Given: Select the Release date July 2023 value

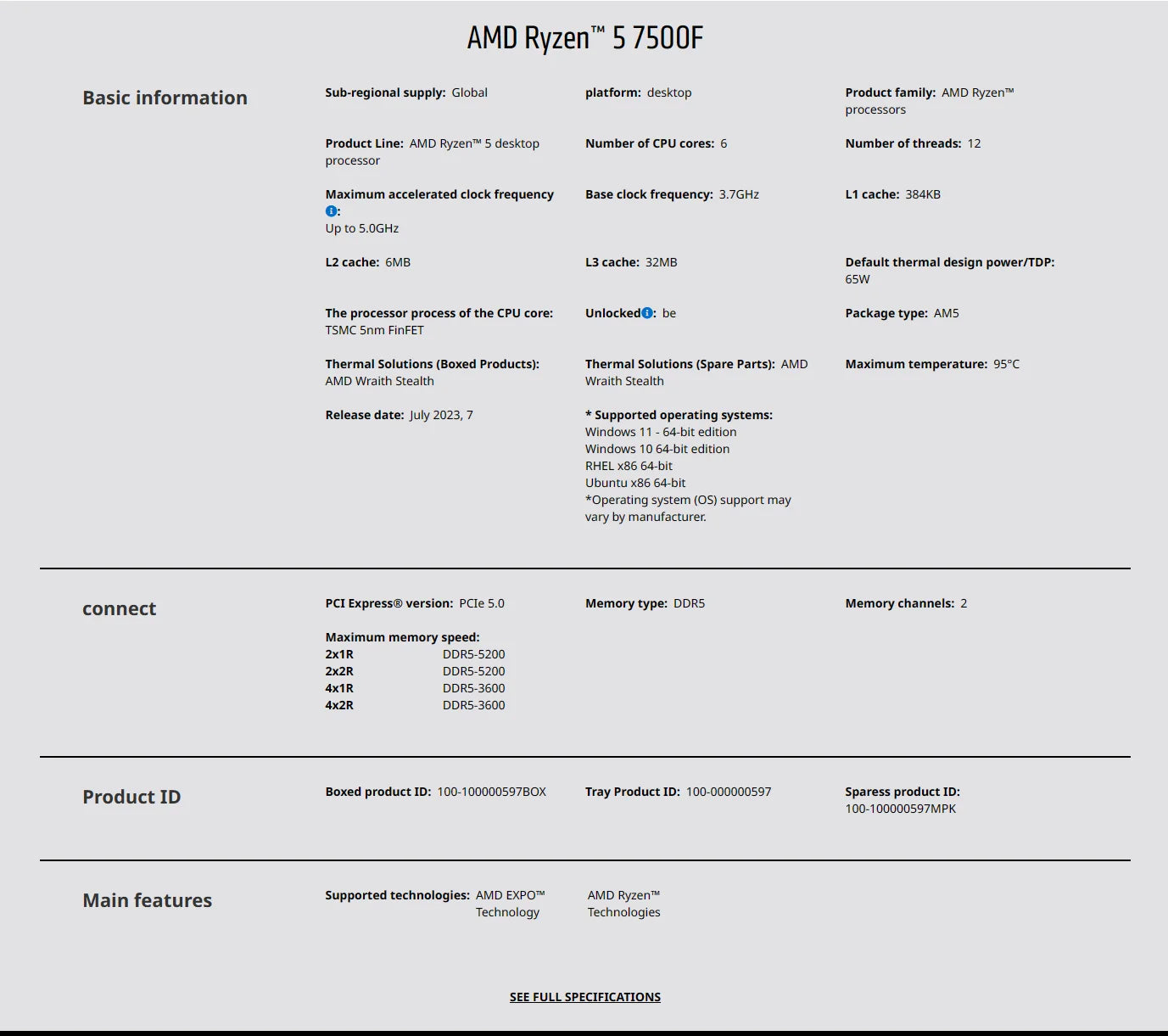Looking at the screenshot, I should point(442,415).
